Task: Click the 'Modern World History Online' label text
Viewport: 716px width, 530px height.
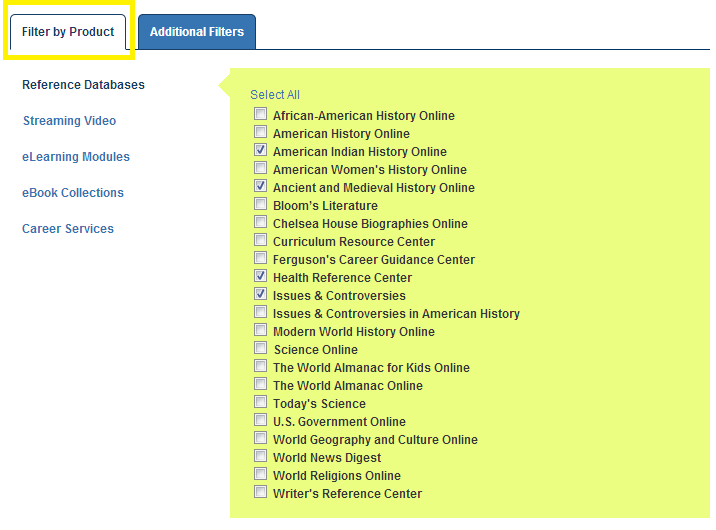Action: coord(354,332)
